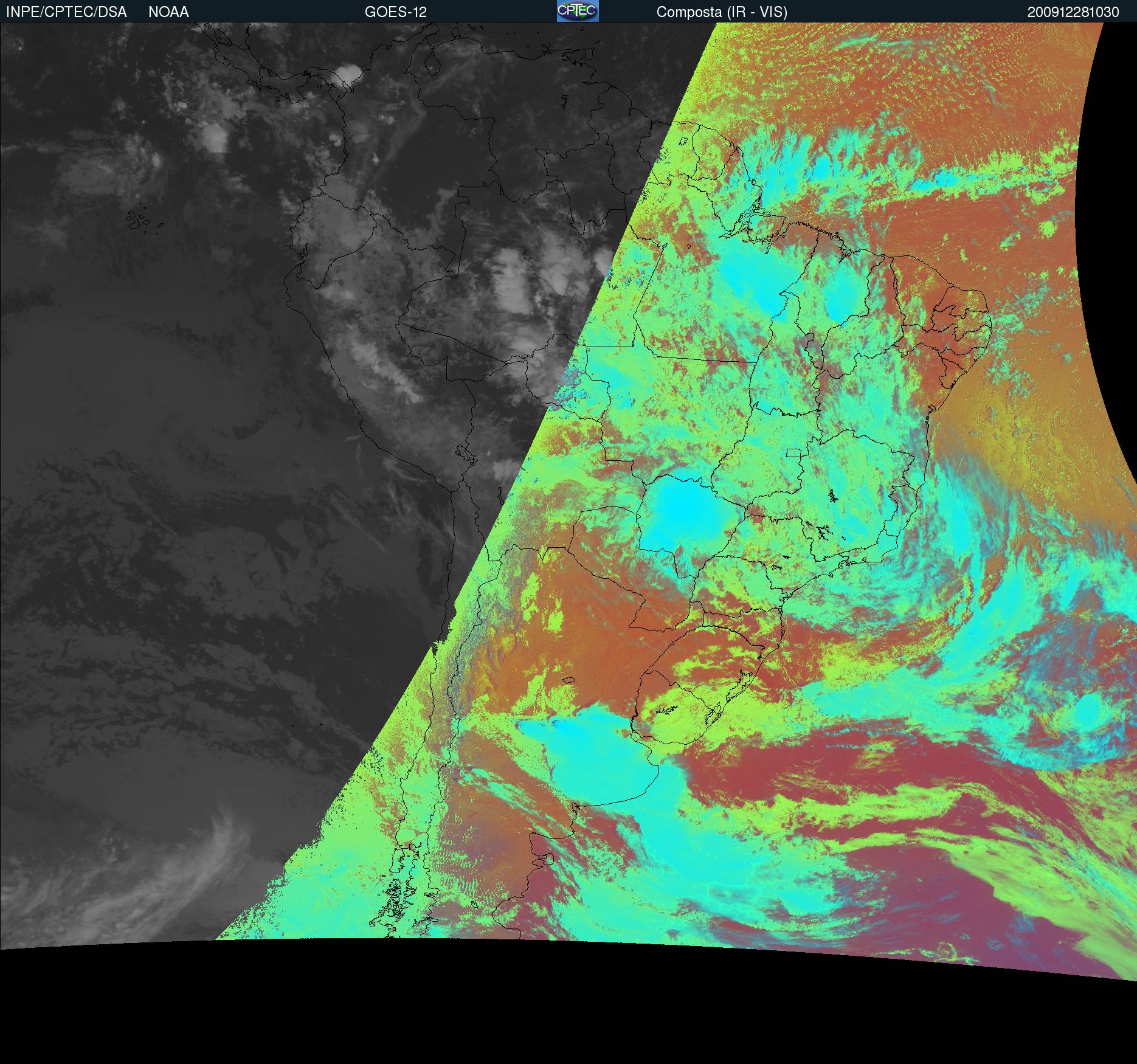Click the CPTEC logo in the header
This screenshot has height=1064, width=1137.
click(577, 11)
